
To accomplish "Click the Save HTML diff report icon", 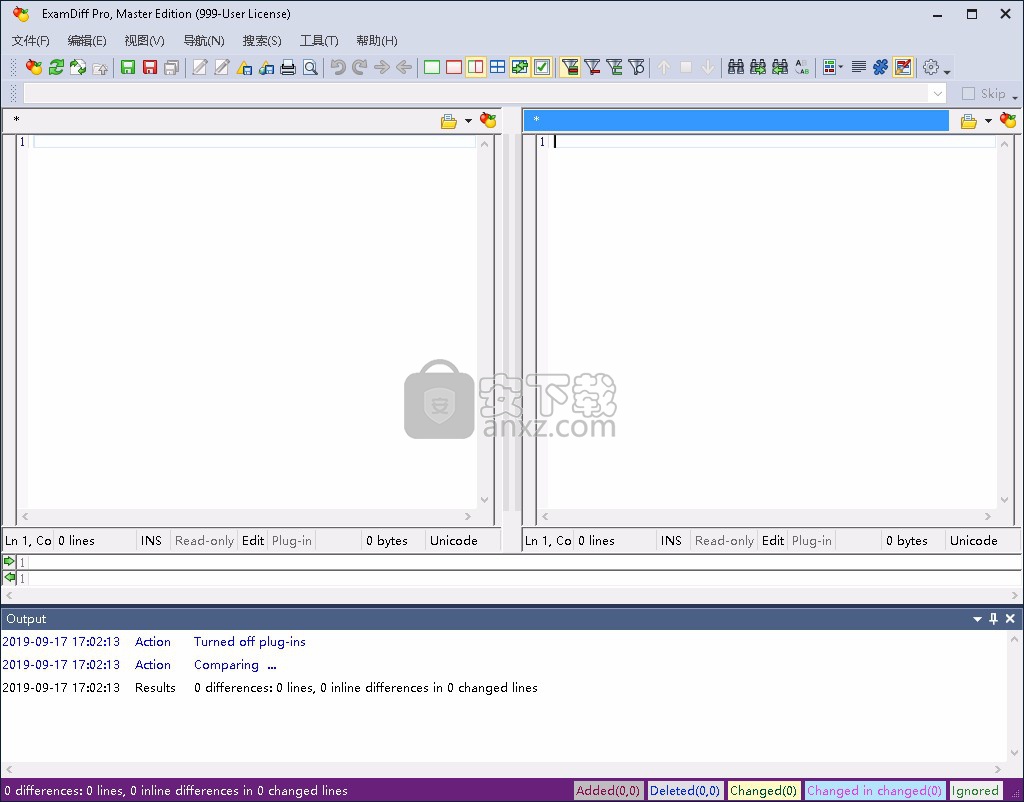I will pos(266,67).
